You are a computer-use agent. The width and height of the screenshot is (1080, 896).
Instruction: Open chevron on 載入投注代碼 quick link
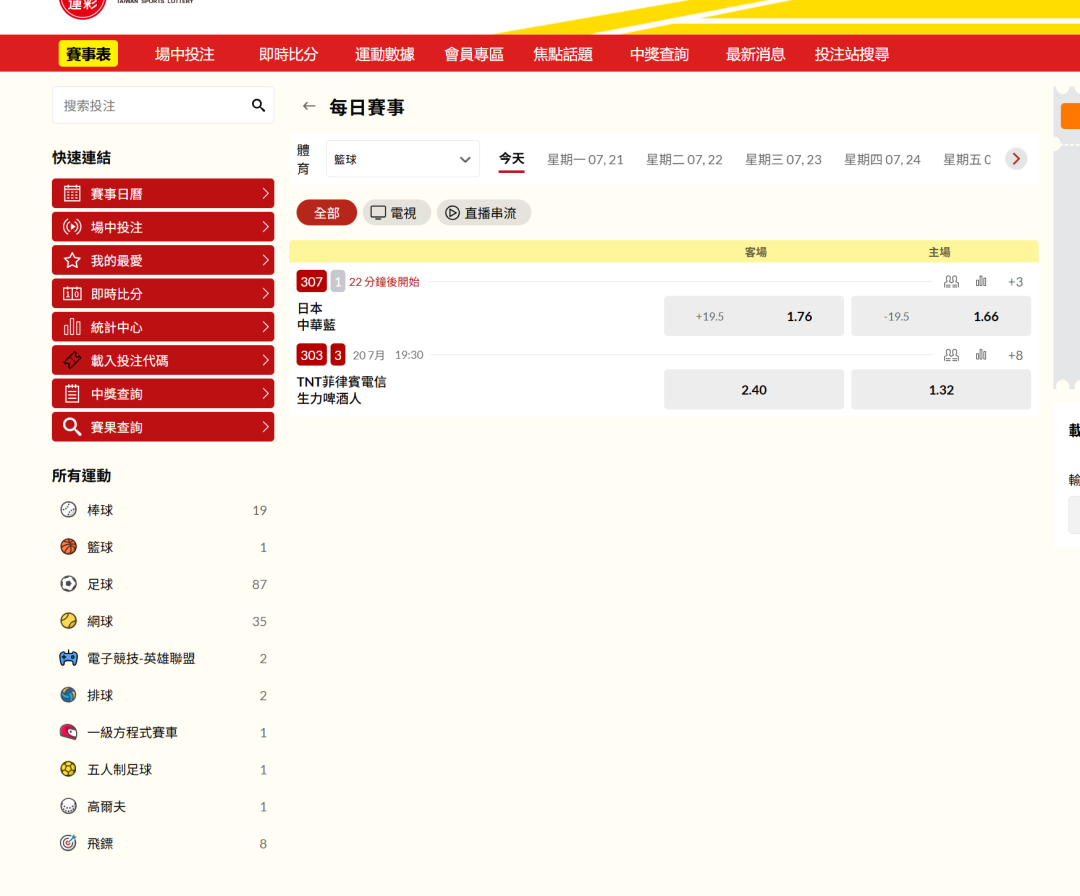click(265, 360)
